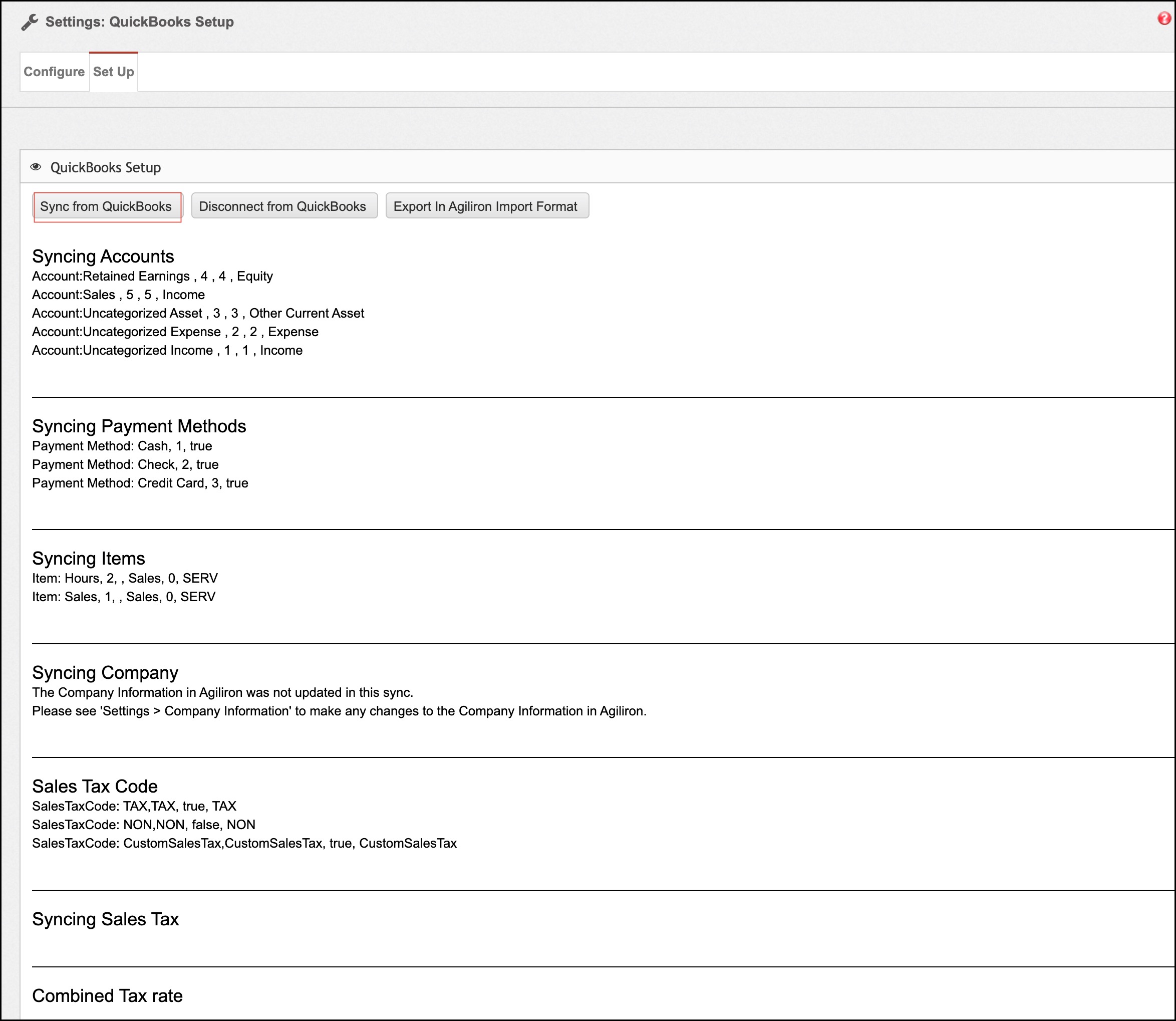Click the QuickBooks Setup panel header
Viewport: 1176px width, 1021px height.
[x=106, y=167]
